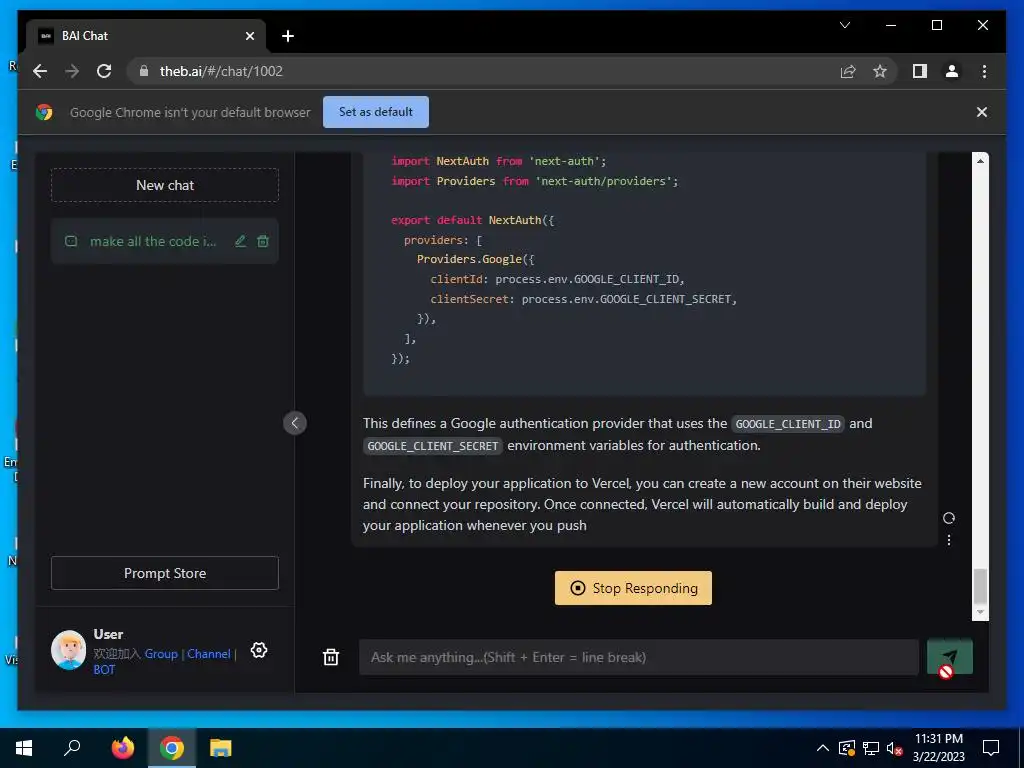Open the Chrome profile icon
1024x768 pixels.
[952, 71]
